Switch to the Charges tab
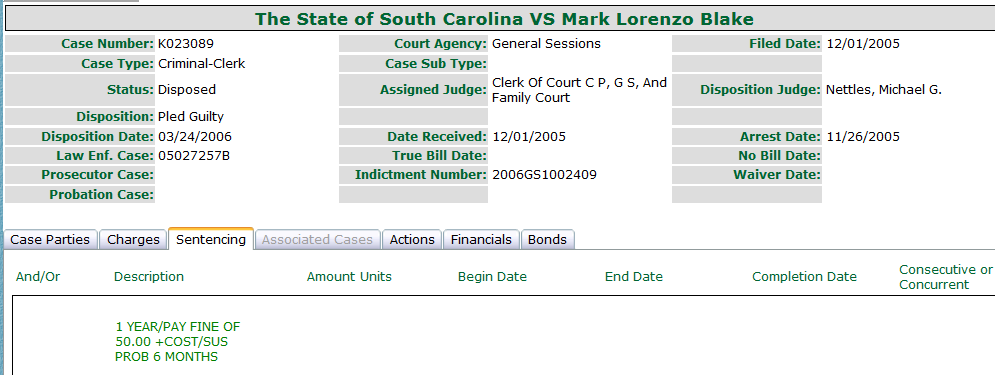 click(x=133, y=239)
